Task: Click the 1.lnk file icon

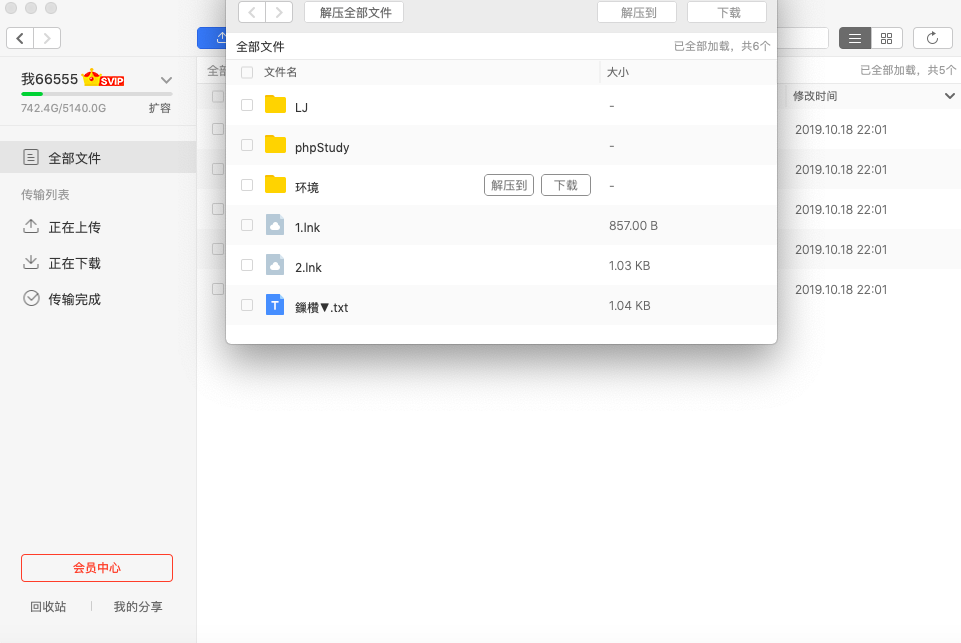Action: [x=276, y=226]
